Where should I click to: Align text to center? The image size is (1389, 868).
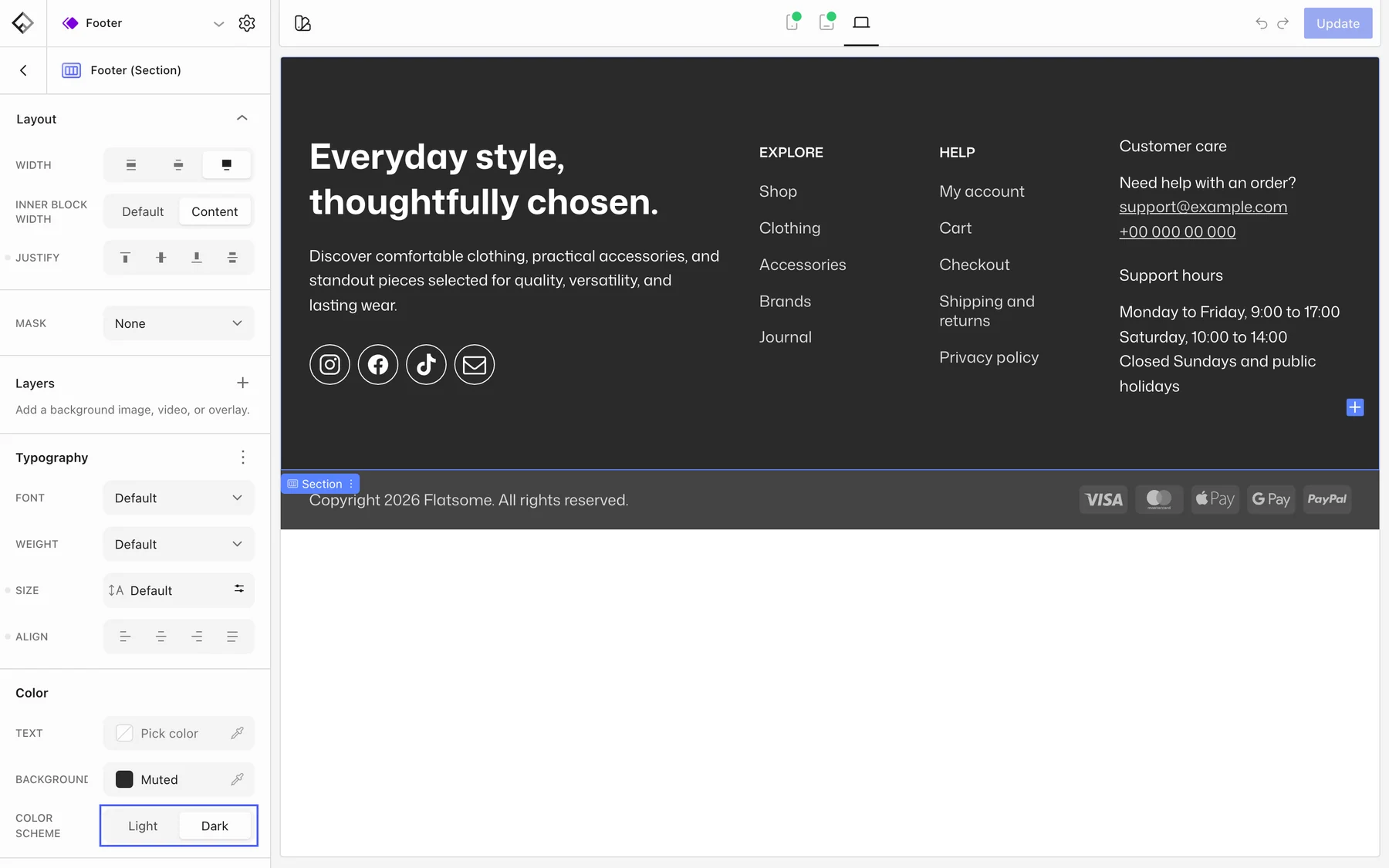[161, 637]
